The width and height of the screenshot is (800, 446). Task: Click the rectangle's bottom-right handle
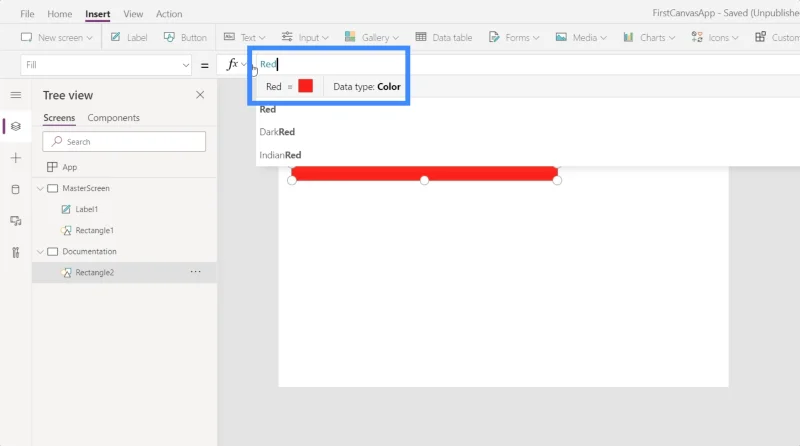point(557,180)
